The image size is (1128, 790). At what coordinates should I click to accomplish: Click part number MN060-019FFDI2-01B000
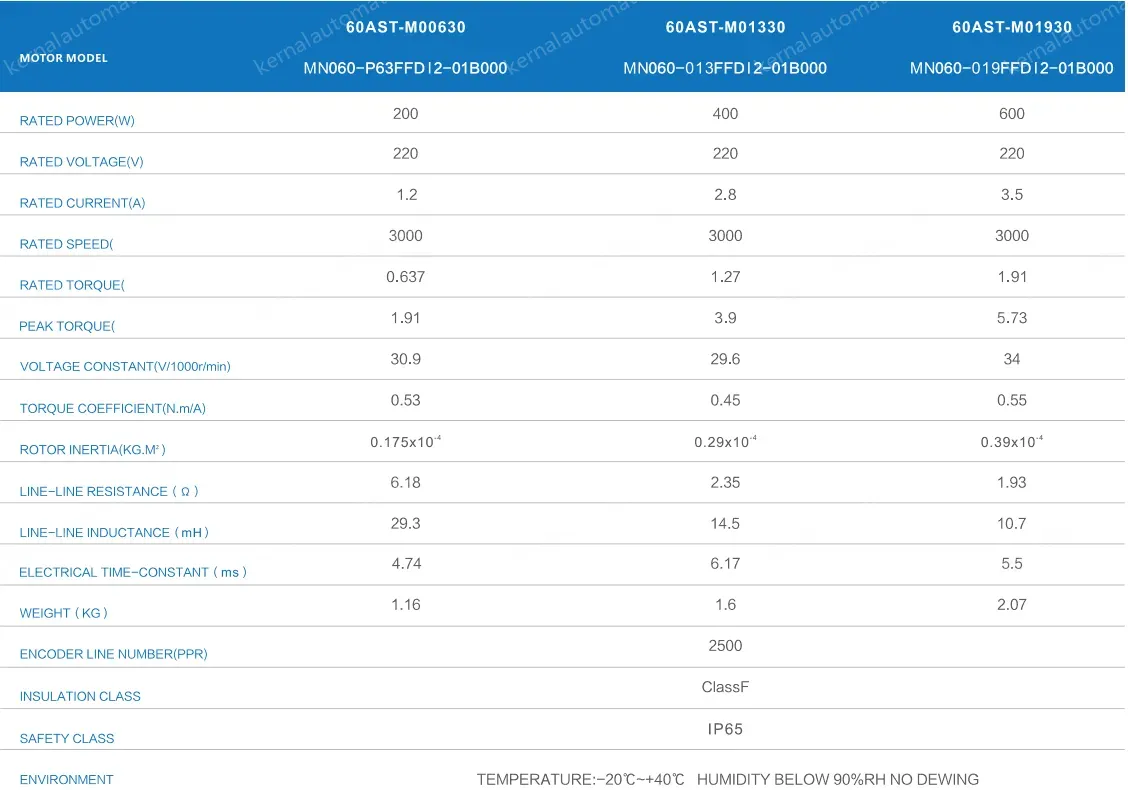point(1011,69)
